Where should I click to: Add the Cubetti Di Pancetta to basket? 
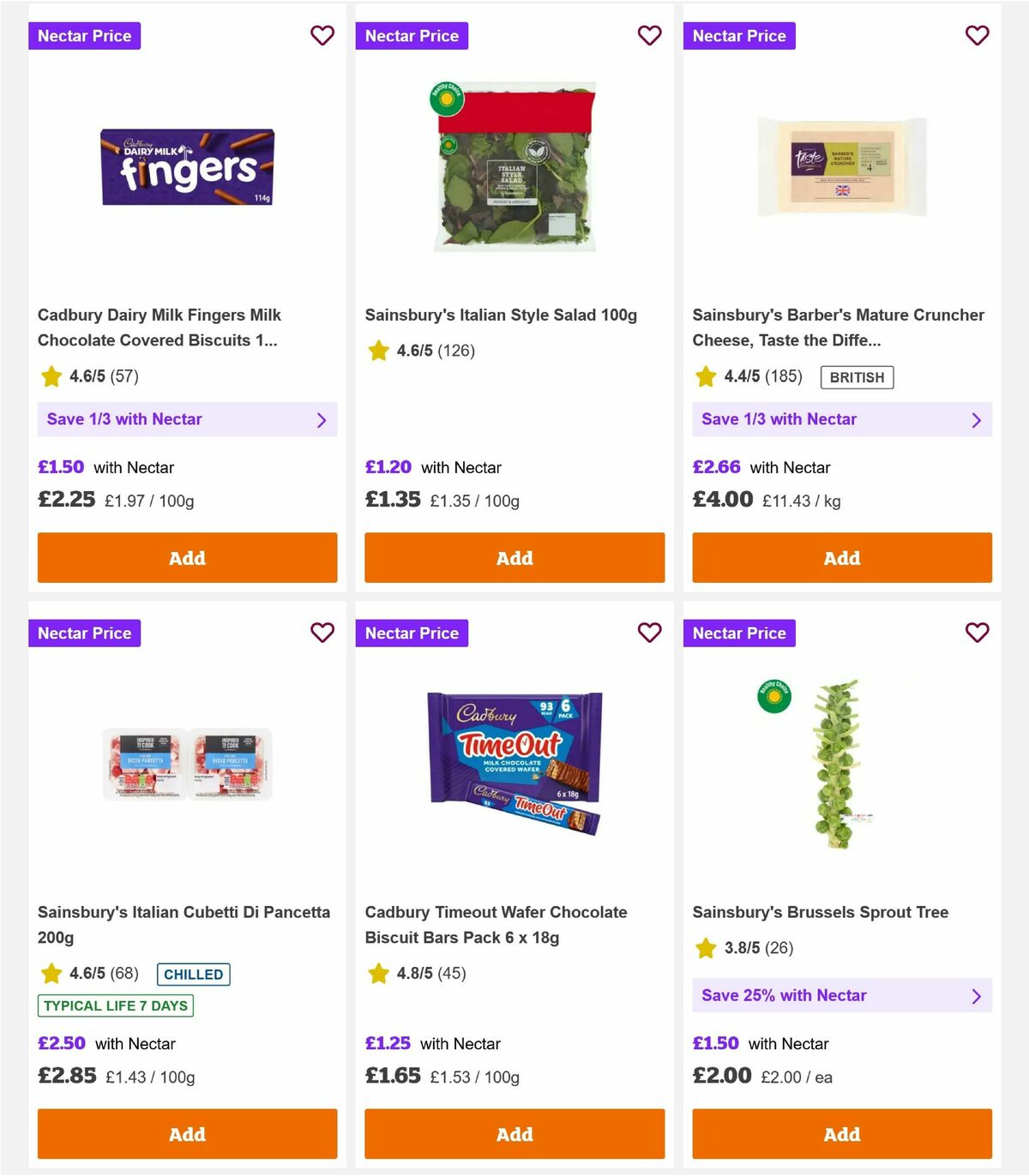click(187, 1133)
